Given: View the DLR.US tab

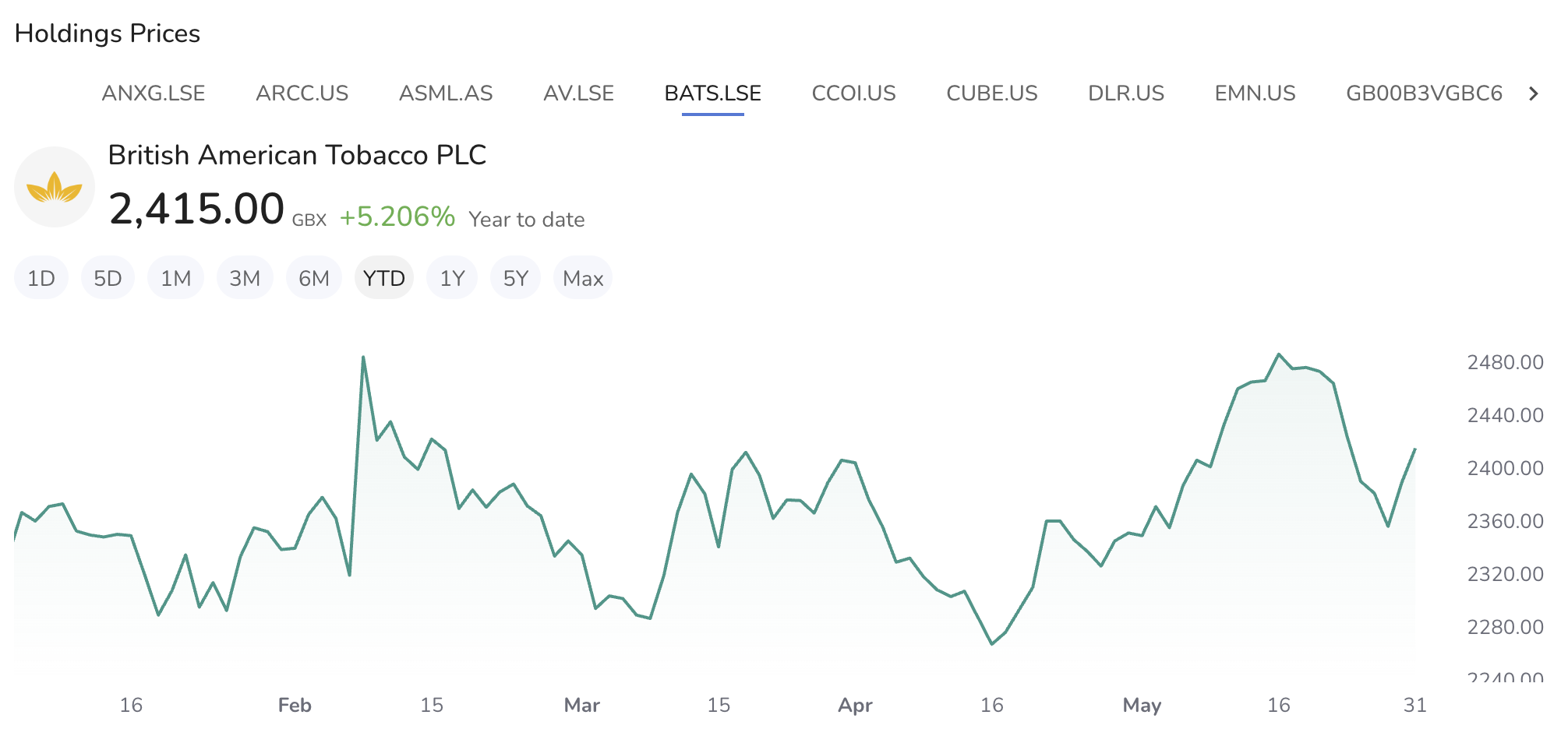Looking at the screenshot, I should point(1126,93).
